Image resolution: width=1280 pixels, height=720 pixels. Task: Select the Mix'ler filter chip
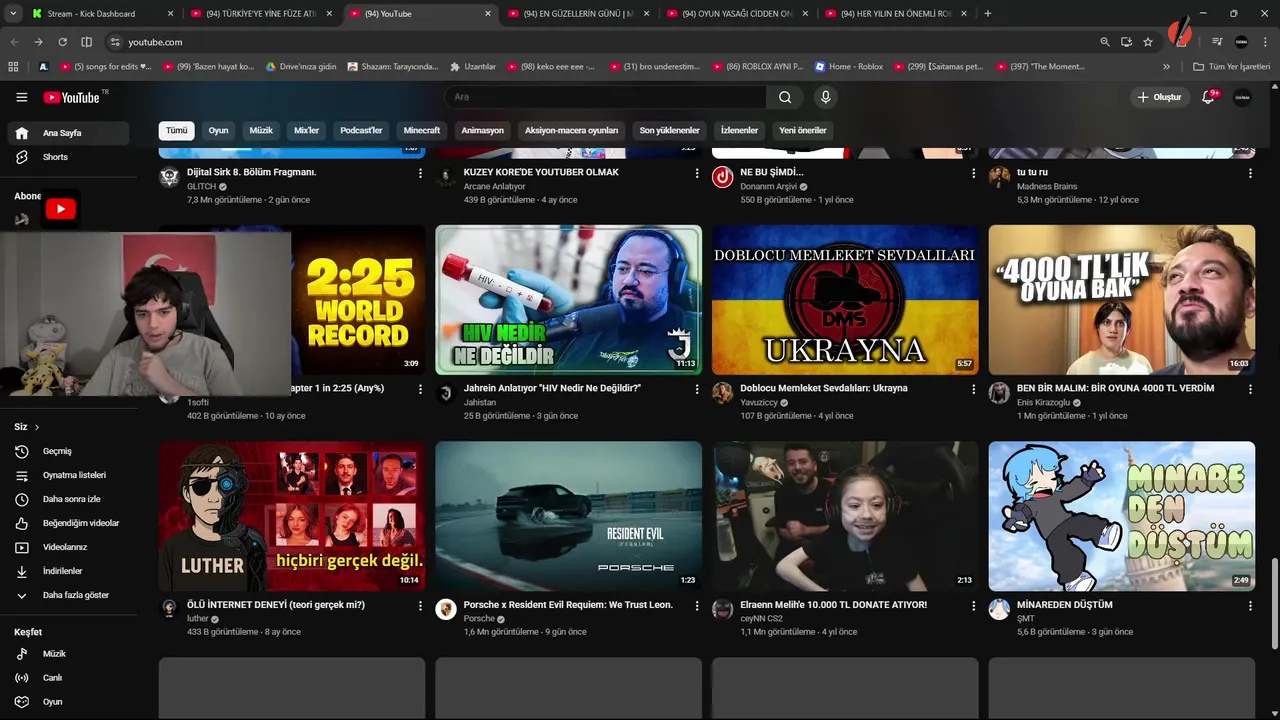point(306,130)
